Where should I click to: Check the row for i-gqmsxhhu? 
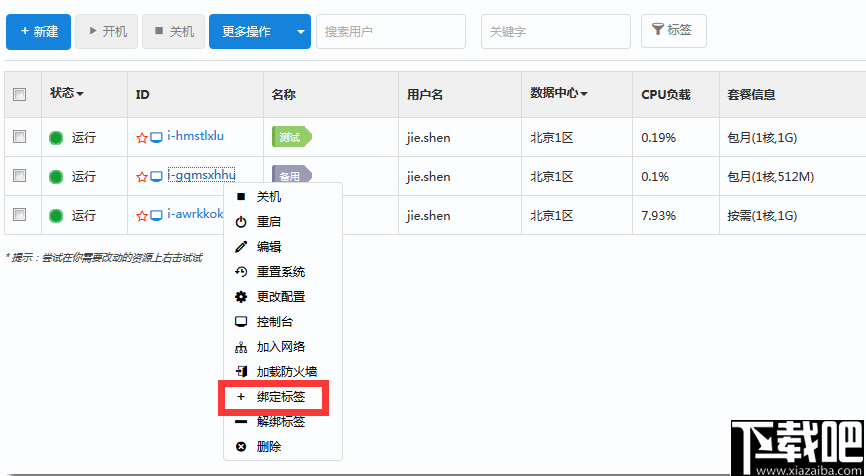tap(19, 176)
